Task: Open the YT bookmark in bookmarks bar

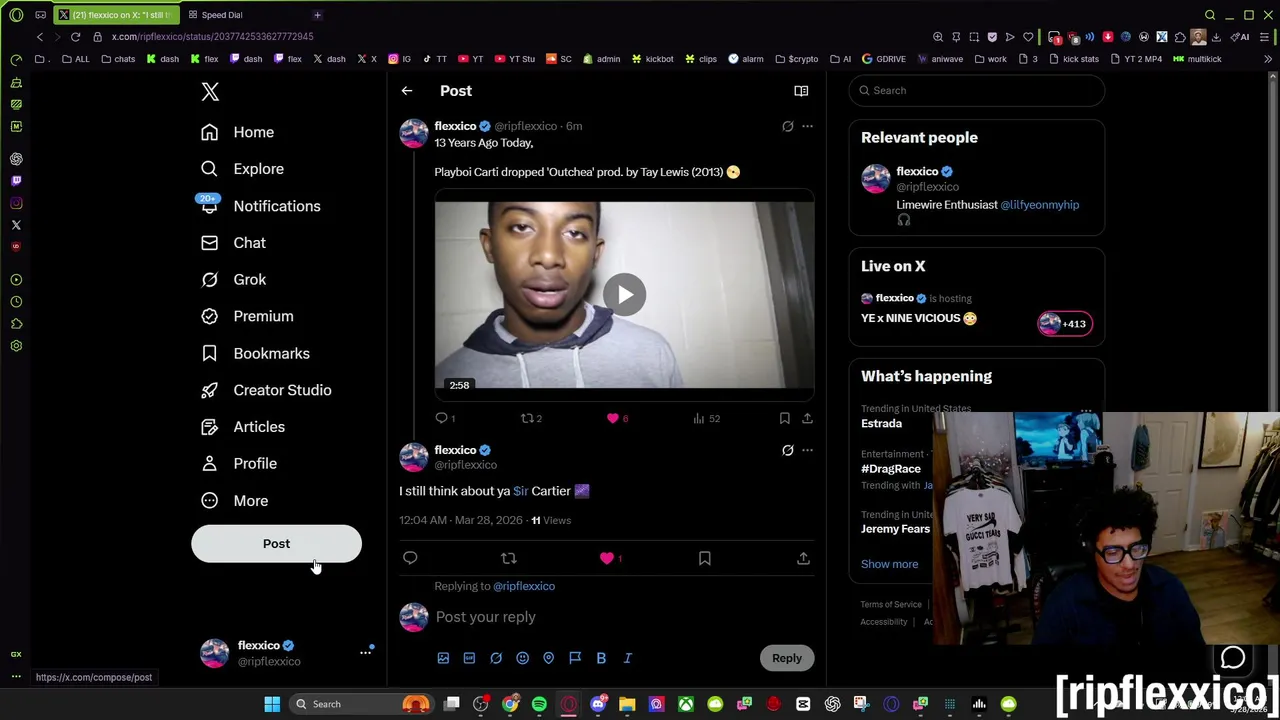Action: [x=470, y=59]
